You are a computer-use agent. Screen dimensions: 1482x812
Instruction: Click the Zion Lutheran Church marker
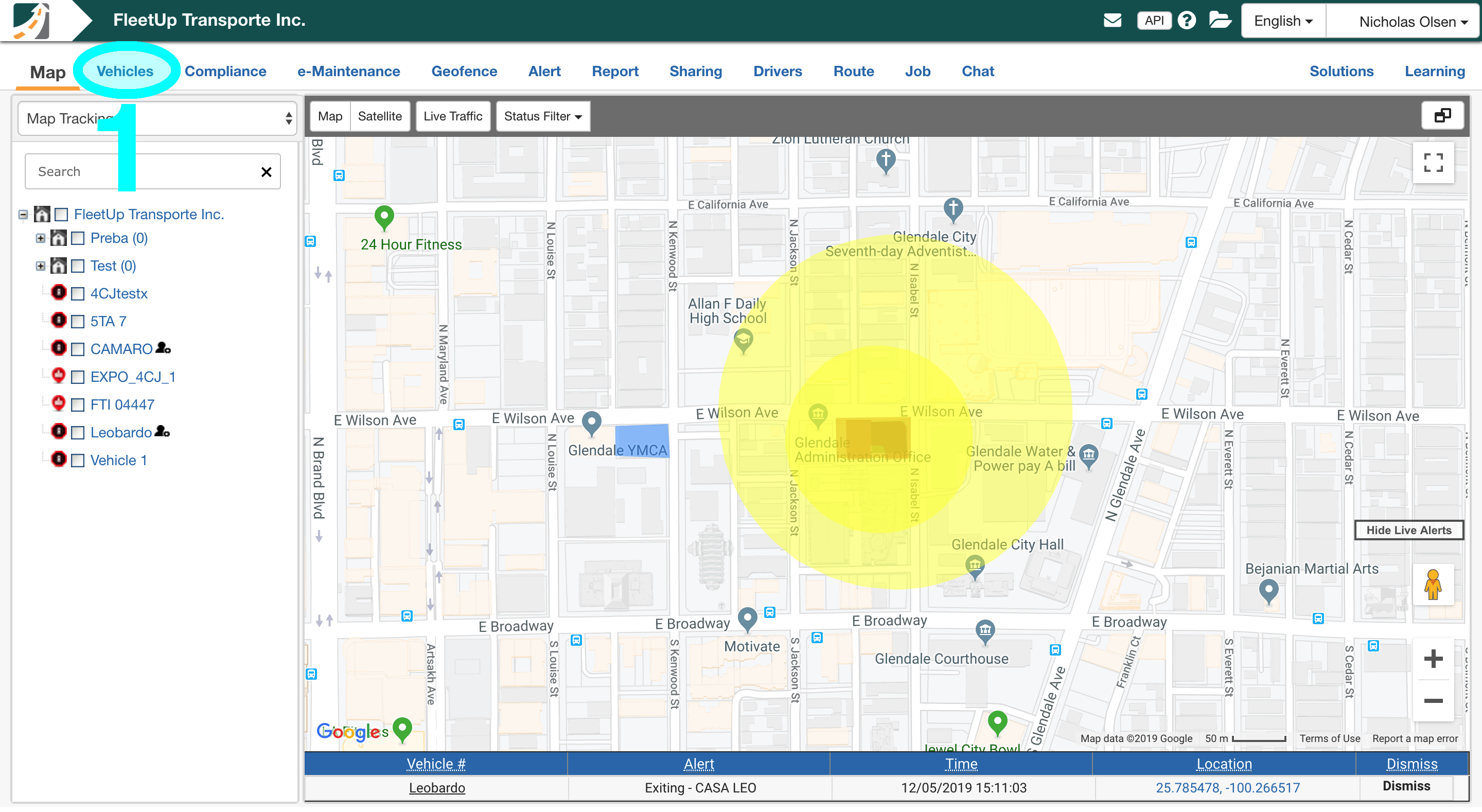886,161
